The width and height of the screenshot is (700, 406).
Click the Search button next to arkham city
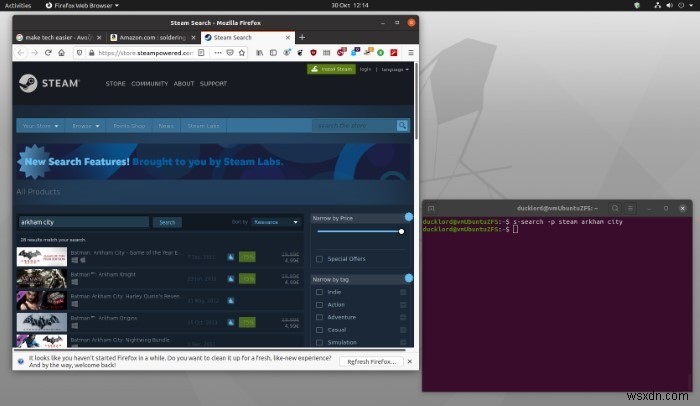tap(167, 222)
